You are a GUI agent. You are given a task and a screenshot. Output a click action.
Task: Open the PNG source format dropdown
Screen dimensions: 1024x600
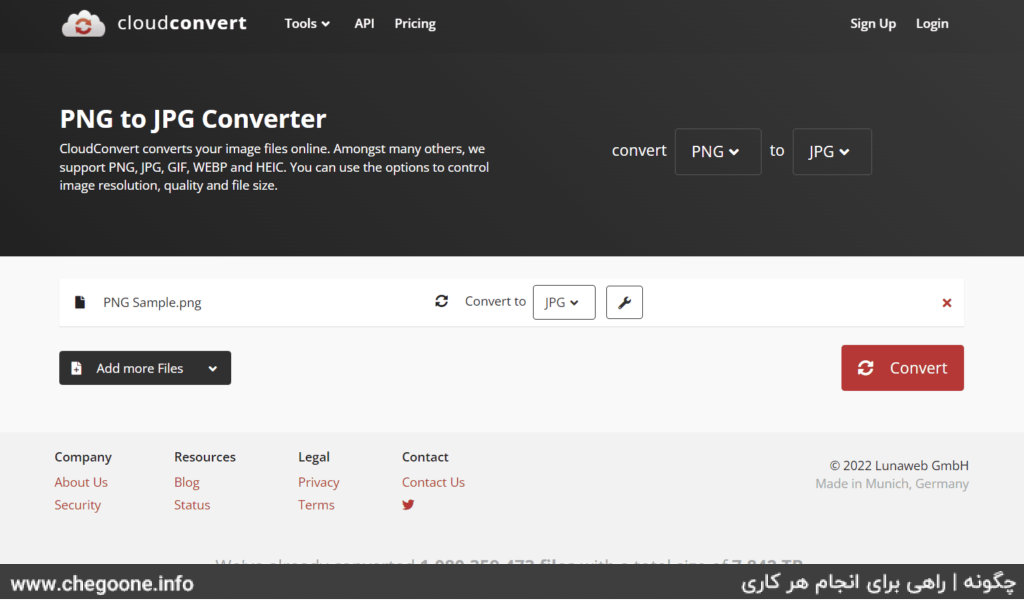718,151
